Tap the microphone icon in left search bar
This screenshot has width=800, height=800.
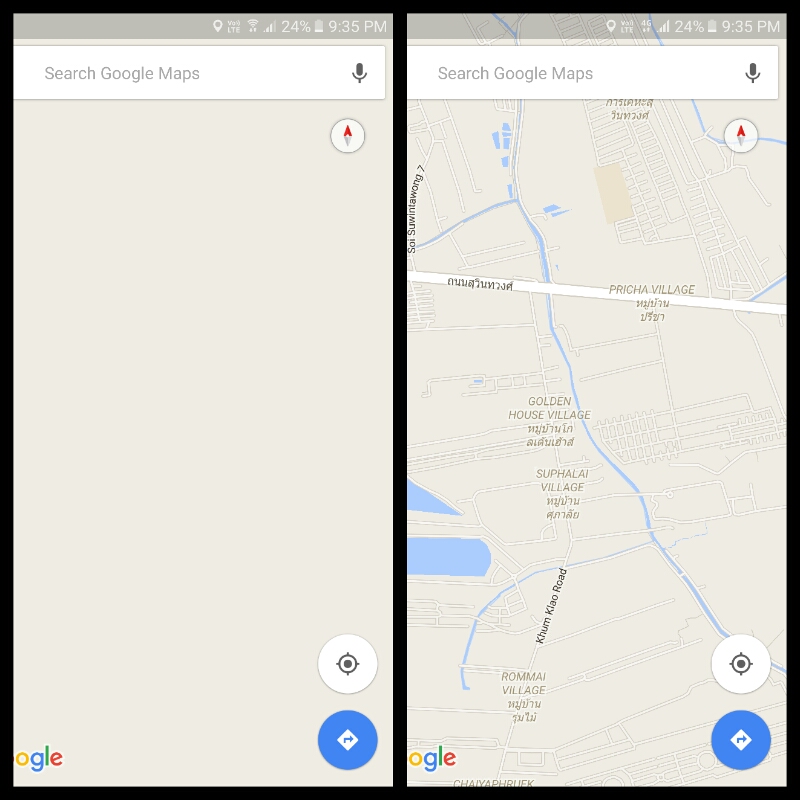tap(359, 73)
